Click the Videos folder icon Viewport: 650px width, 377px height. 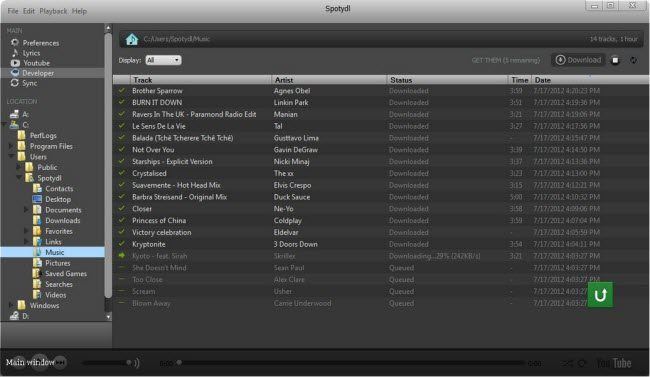tap(37, 295)
